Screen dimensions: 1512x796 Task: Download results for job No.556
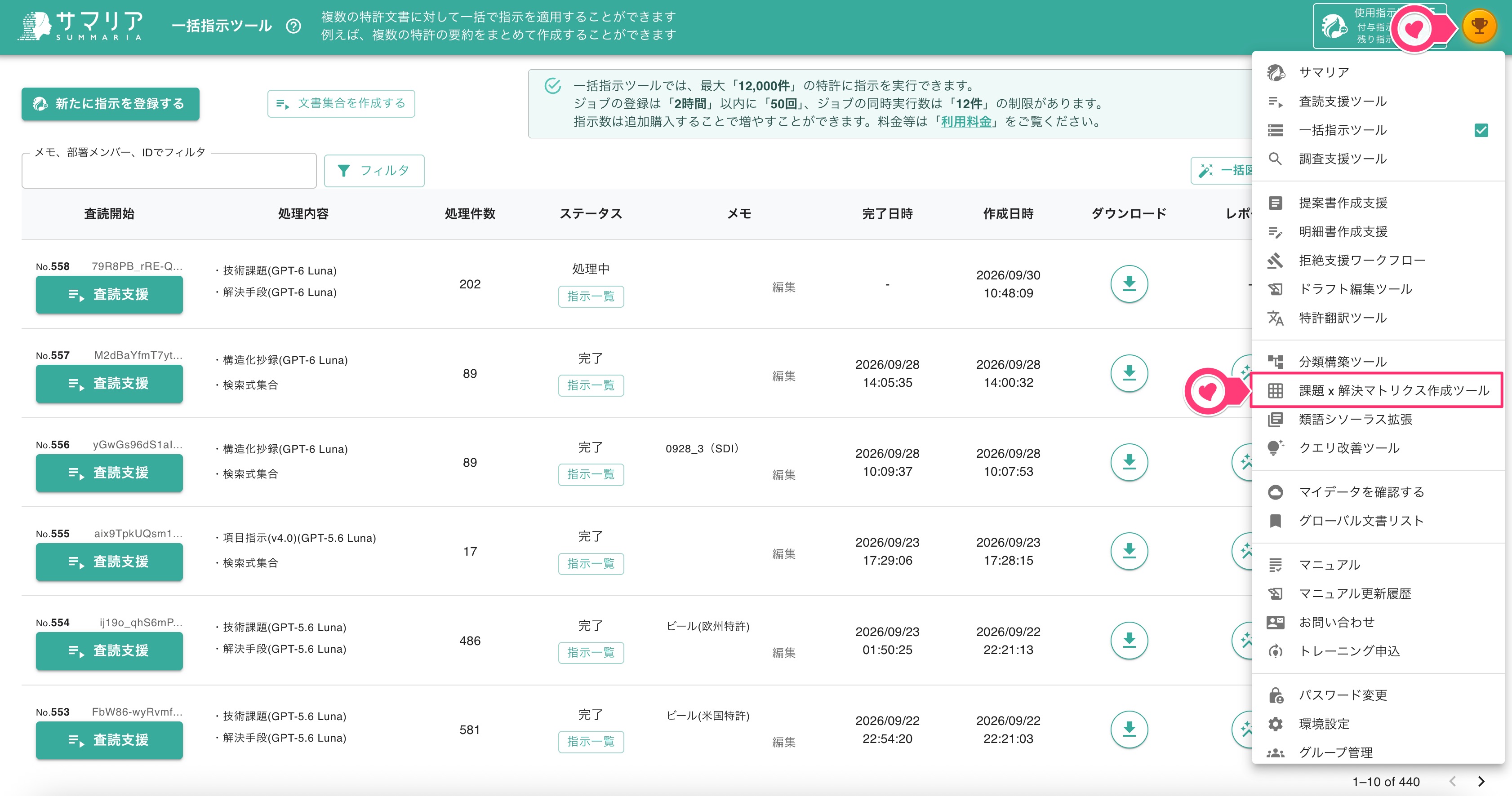click(x=1129, y=462)
